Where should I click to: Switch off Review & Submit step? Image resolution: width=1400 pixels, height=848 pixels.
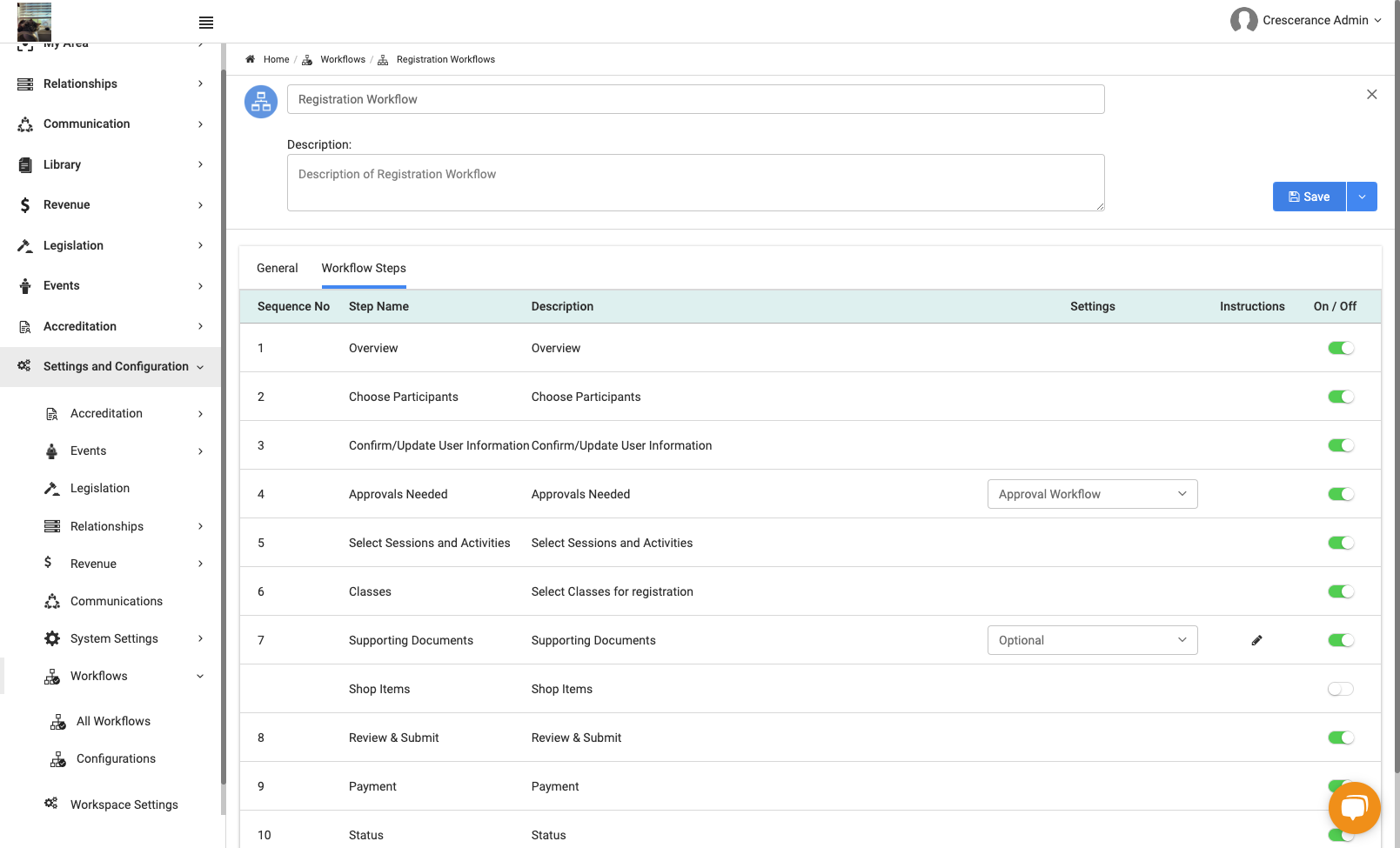tap(1341, 738)
